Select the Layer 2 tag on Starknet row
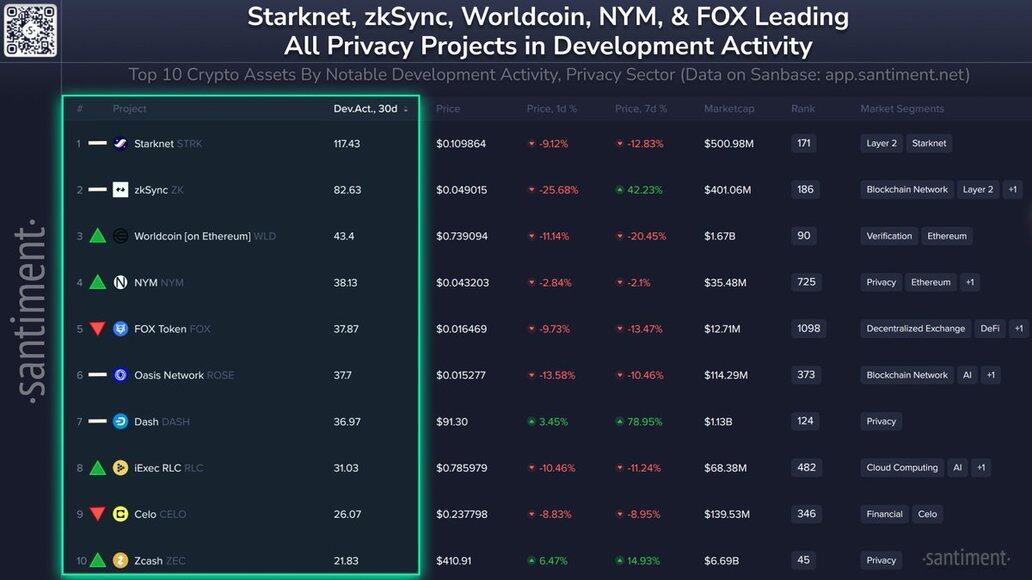Image resolution: width=1032 pixels, height=580 pixels. tap(881, 144)
